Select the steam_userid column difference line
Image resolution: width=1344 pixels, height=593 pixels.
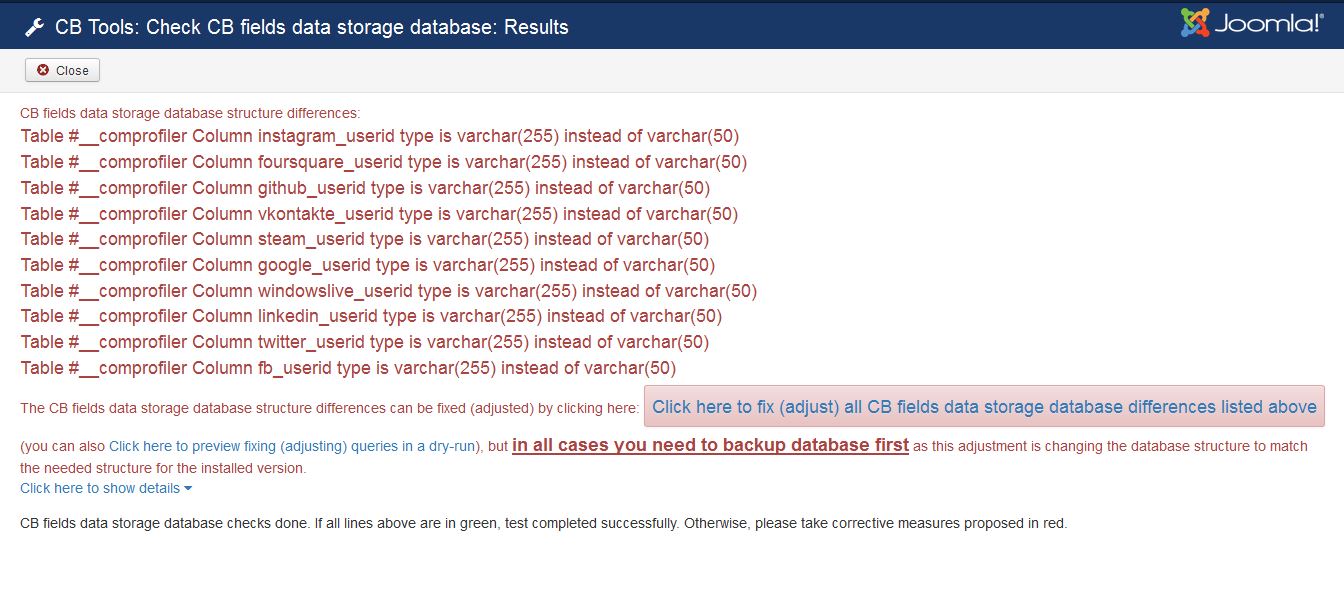pos(365,239)
